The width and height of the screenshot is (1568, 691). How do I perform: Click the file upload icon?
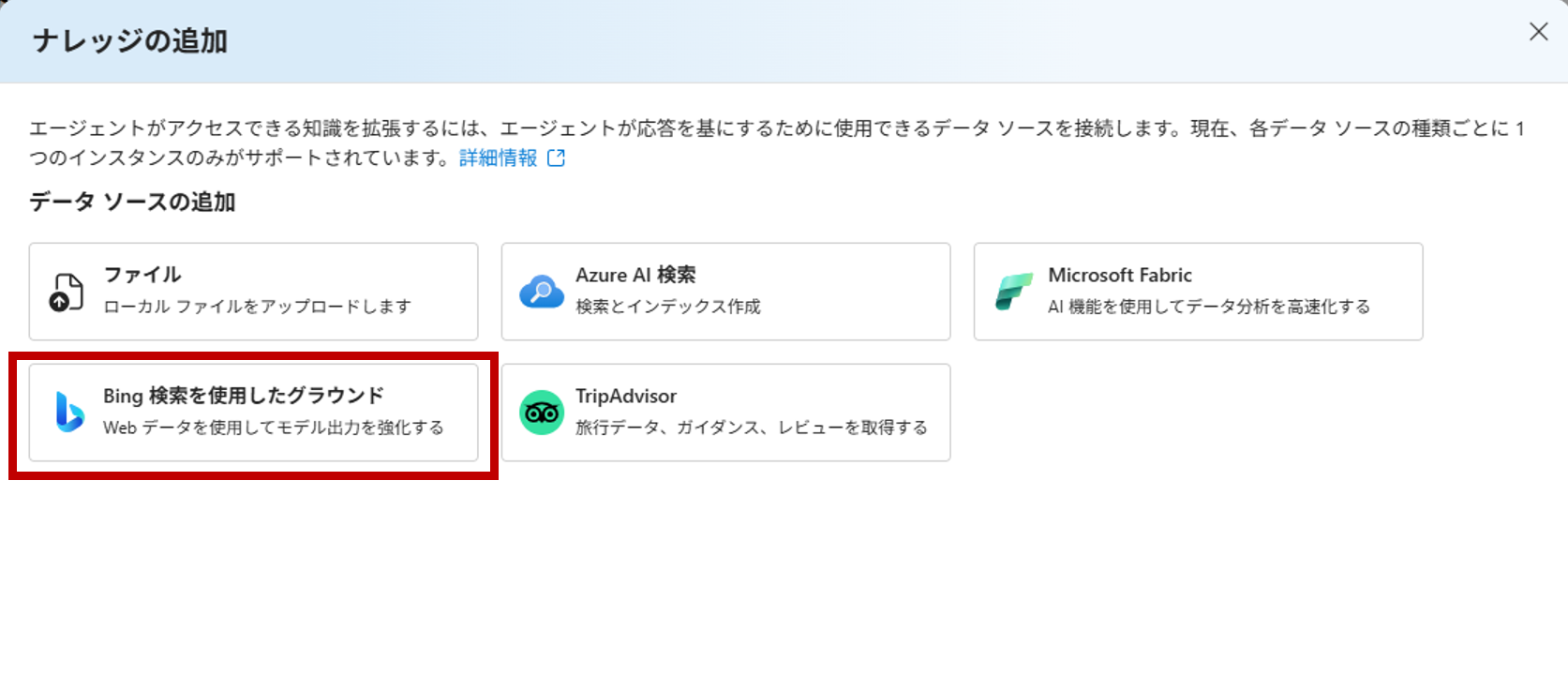(67, 293)
